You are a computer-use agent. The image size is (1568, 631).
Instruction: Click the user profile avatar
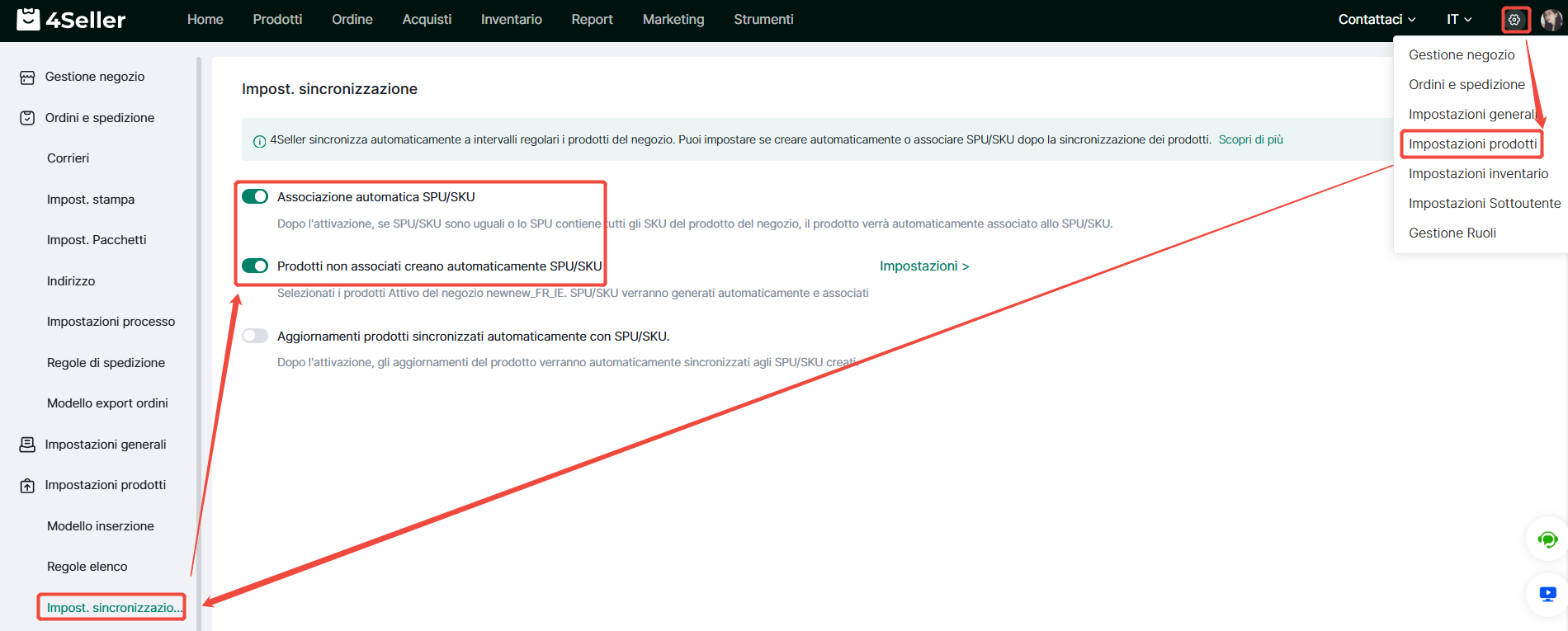[x=1551, y=20]
